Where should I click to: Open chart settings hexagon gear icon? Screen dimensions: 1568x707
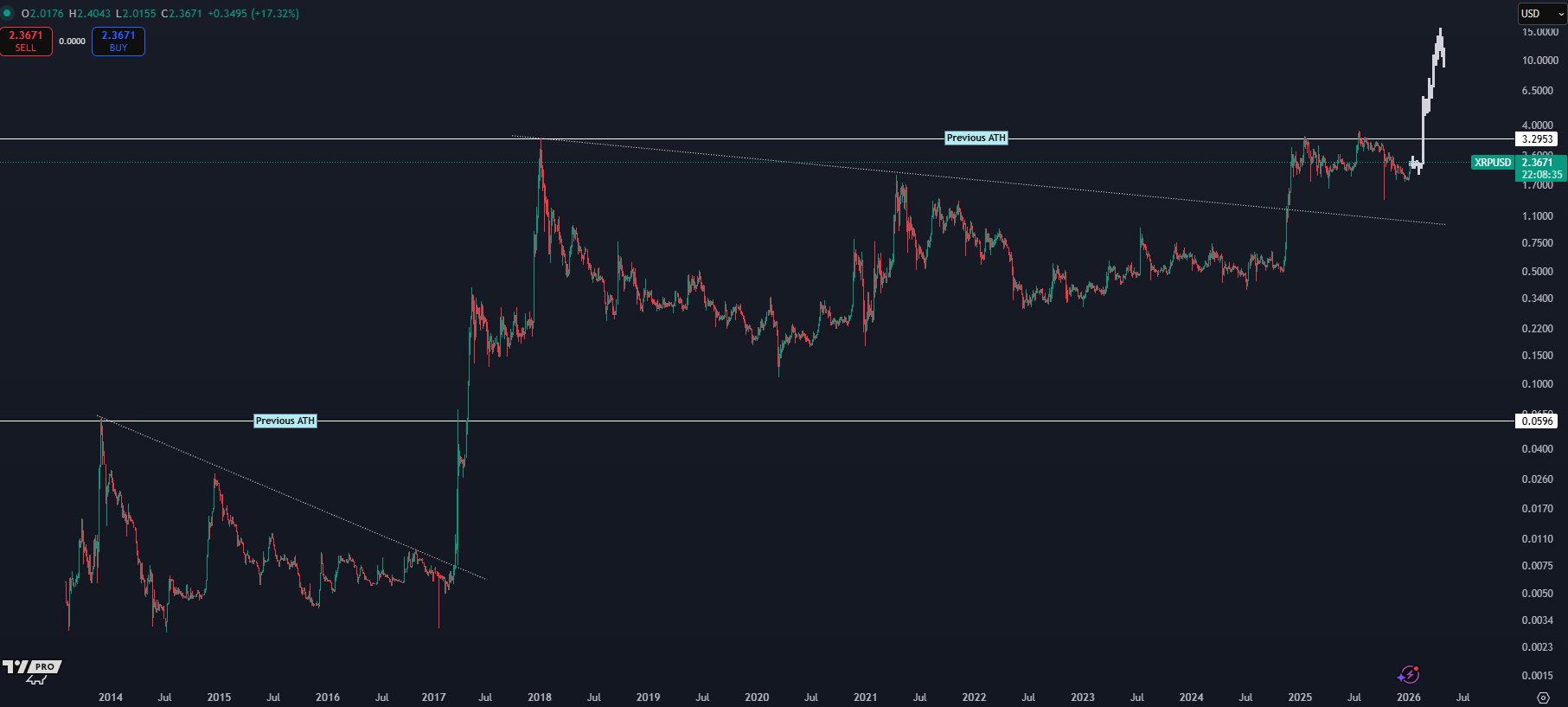(1543, 697)
